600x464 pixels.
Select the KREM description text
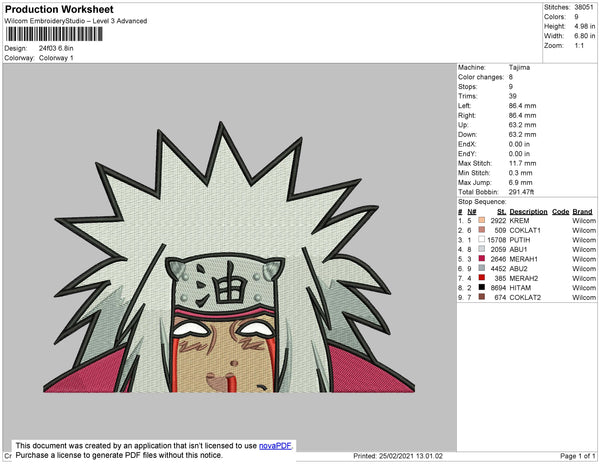519,221
